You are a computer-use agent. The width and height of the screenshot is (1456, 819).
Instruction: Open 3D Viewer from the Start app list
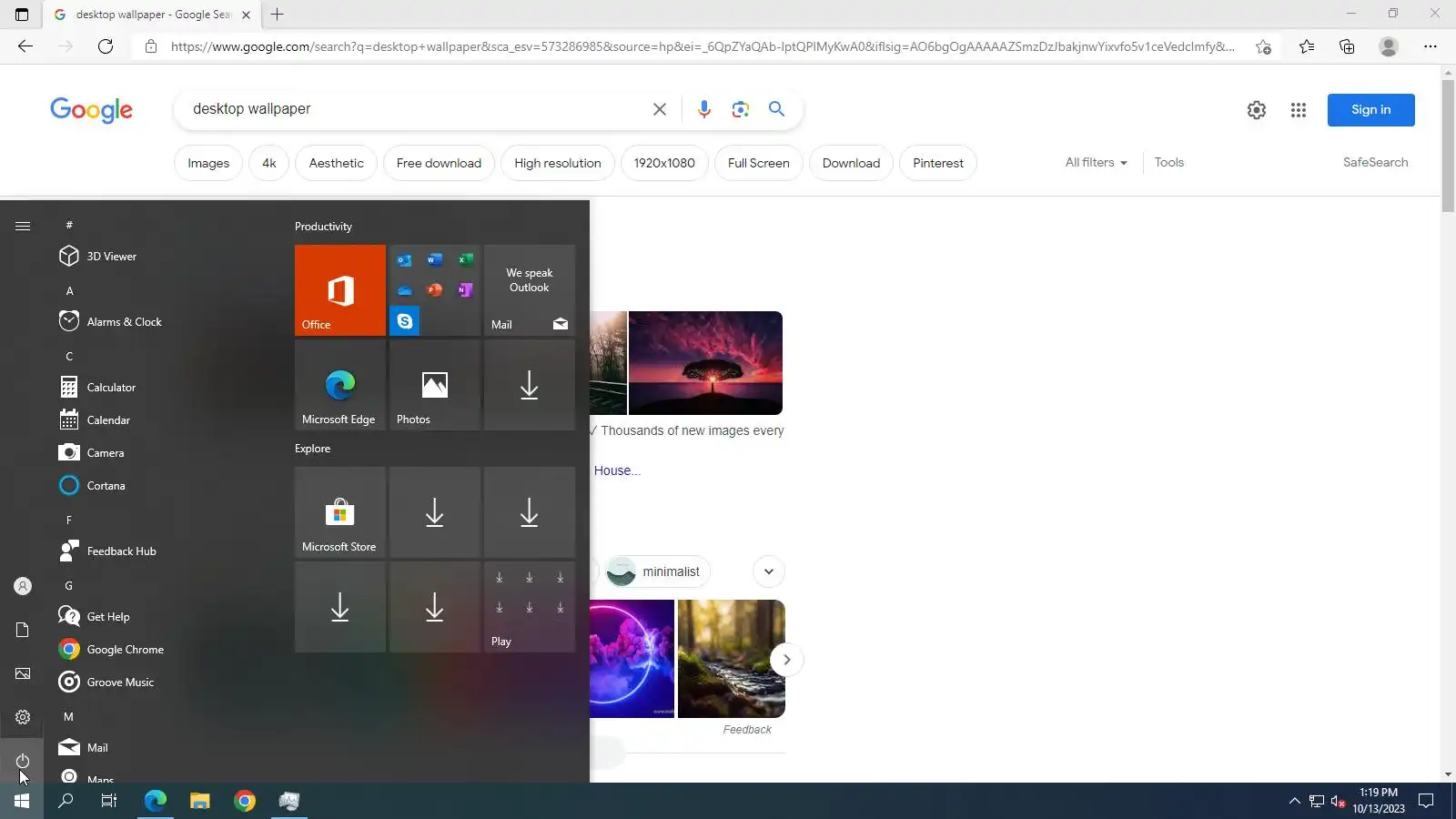click(x=164, y=257)
